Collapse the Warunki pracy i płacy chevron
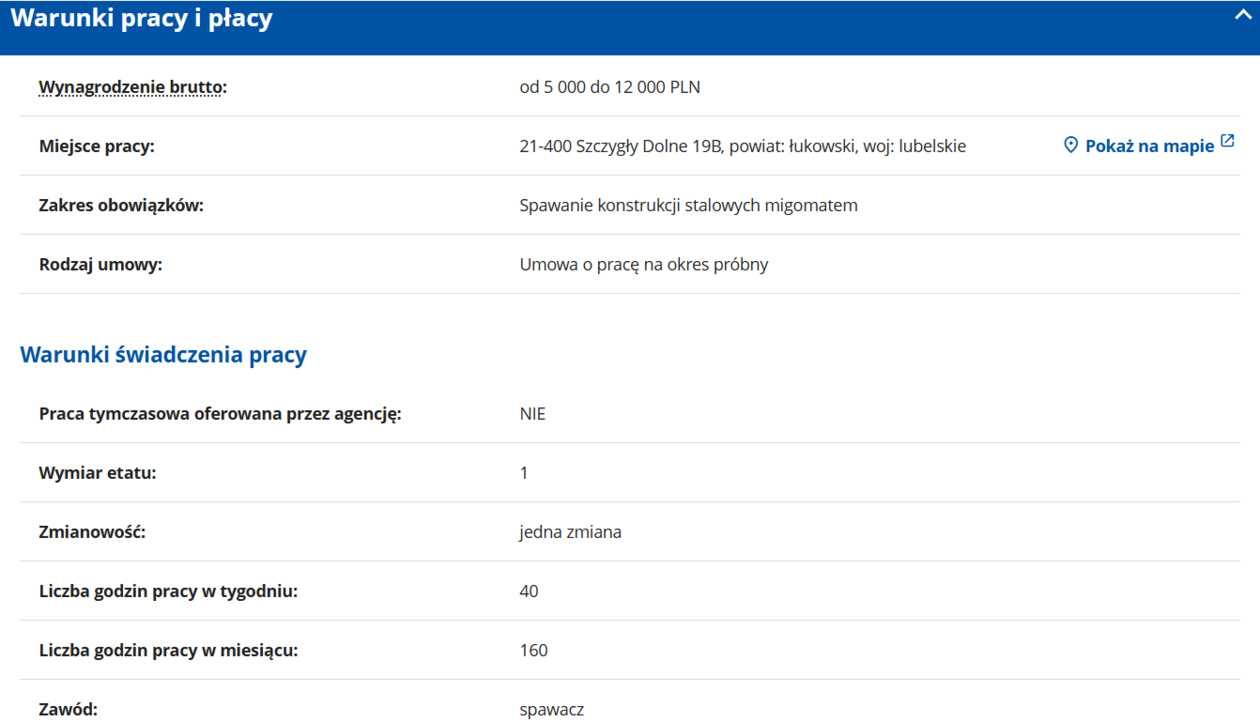Screen dimensions: 1260x722 pyautogui.click(x=1242, y=16)
